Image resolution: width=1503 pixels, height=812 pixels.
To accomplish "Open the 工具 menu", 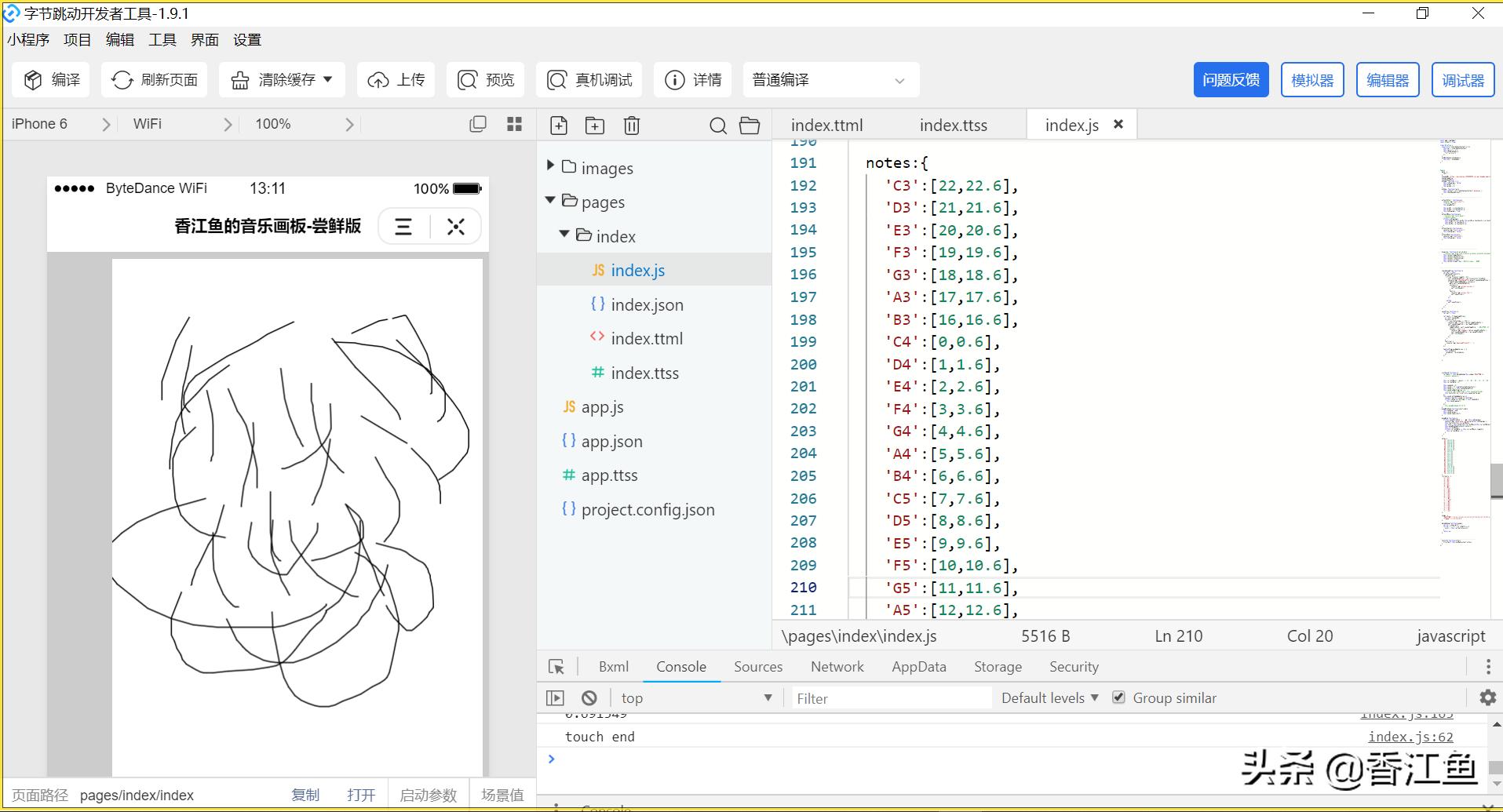I will pyautogui.click(x=162, y=40).
